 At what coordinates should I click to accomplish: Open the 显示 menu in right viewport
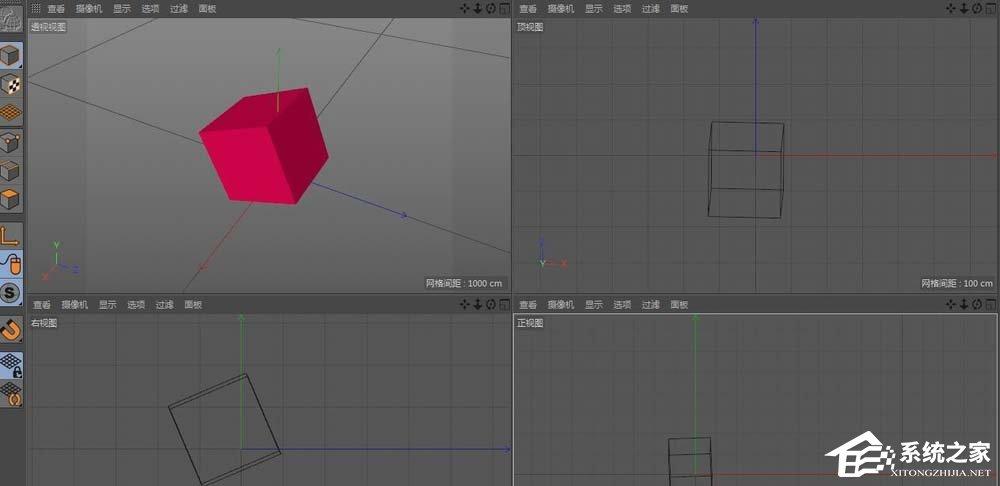coord(108,305)
